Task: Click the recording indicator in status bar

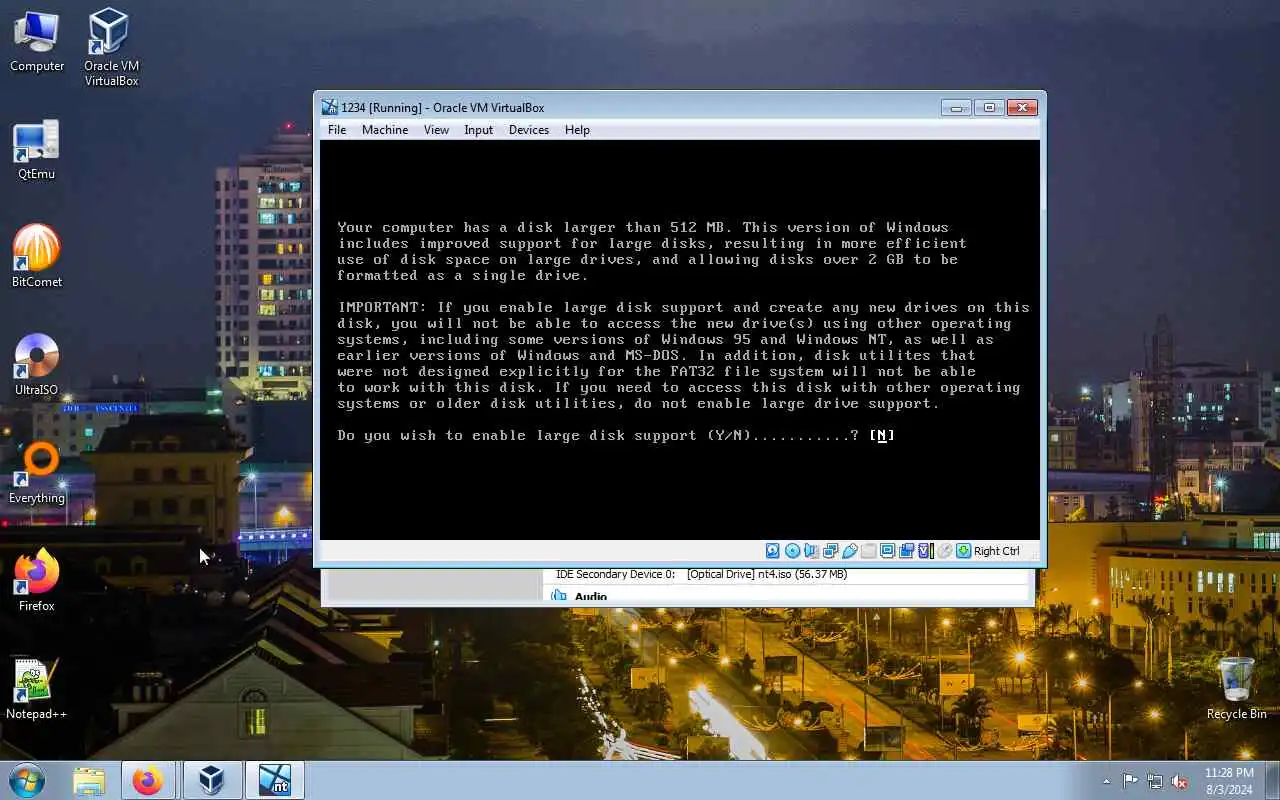Action: tap(906, 551)
